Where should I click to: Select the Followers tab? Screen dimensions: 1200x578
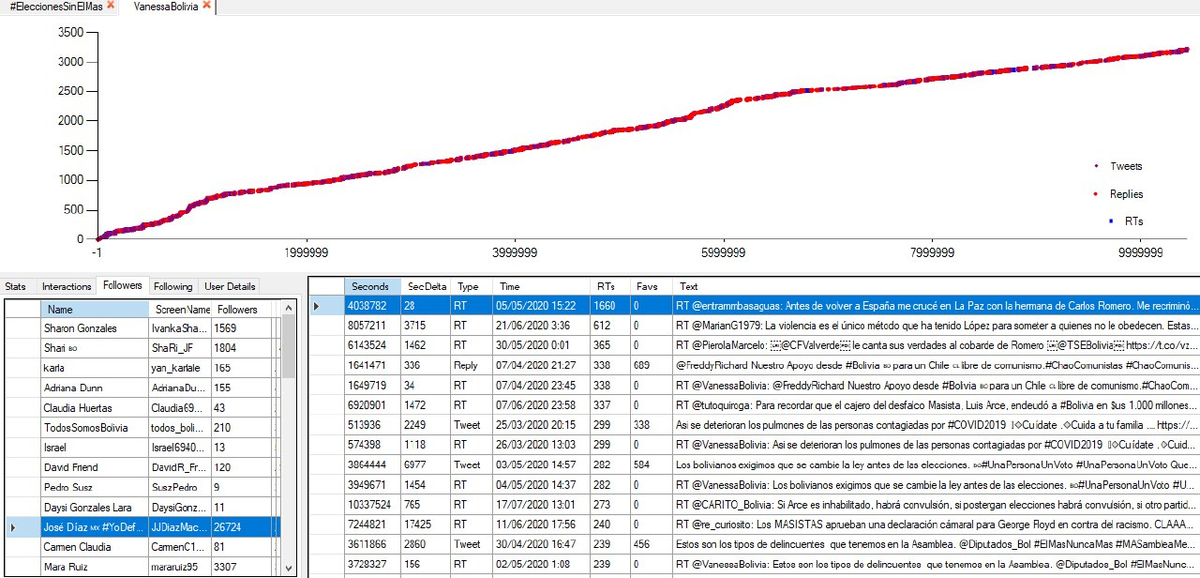[122, 285]
